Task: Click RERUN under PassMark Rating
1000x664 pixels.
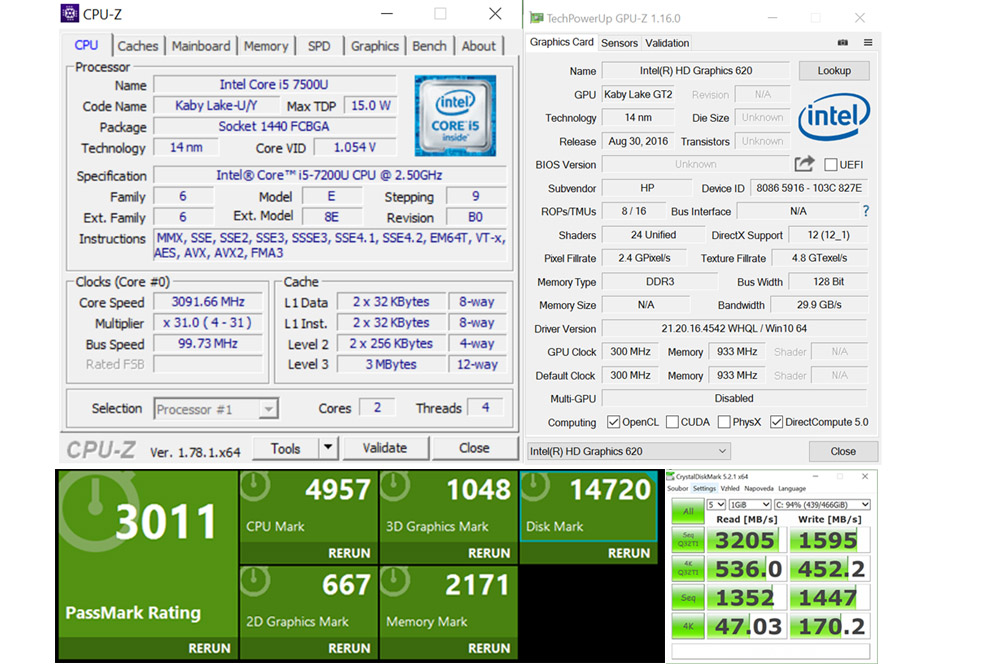Action: point(209,648)
